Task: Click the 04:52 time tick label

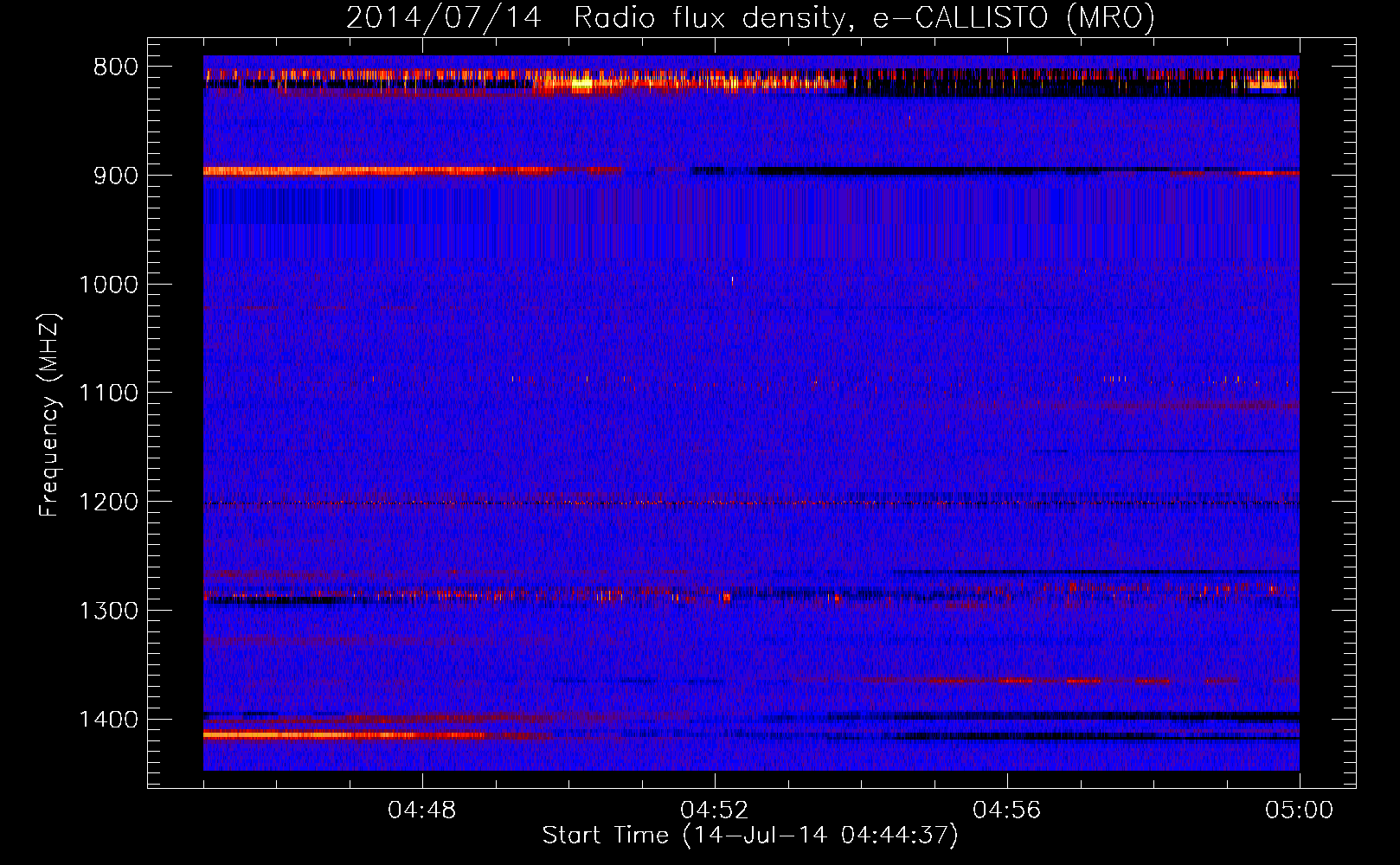Action: 715,811
